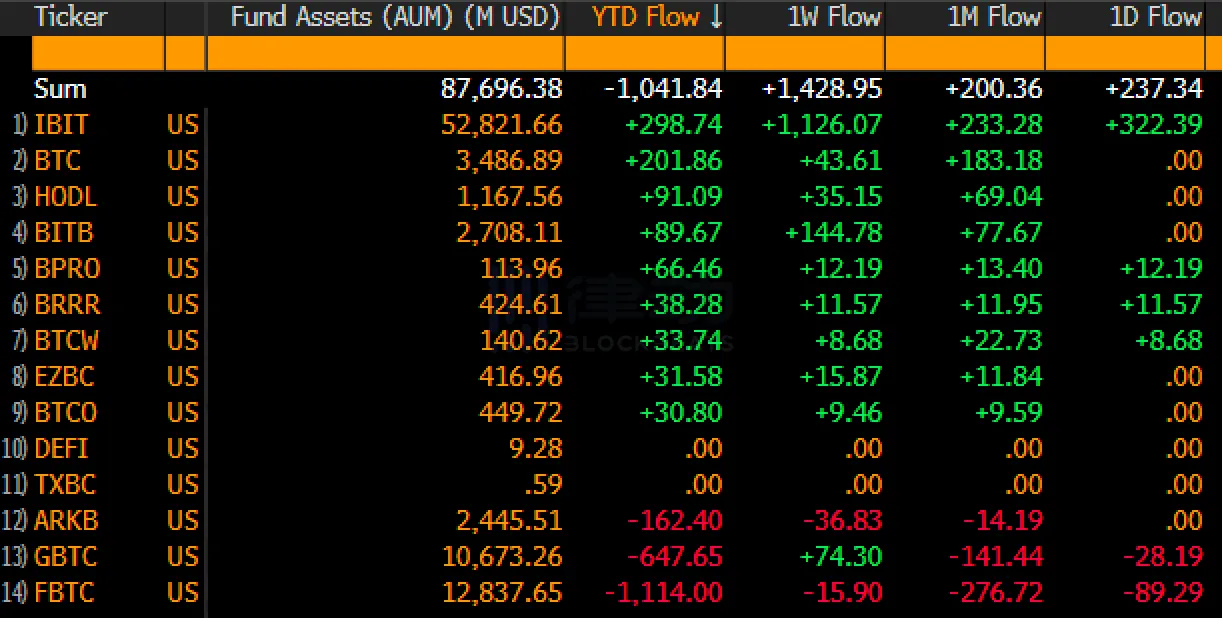
Task: Select the IBIT ticker row
Action: click(62, 124)
